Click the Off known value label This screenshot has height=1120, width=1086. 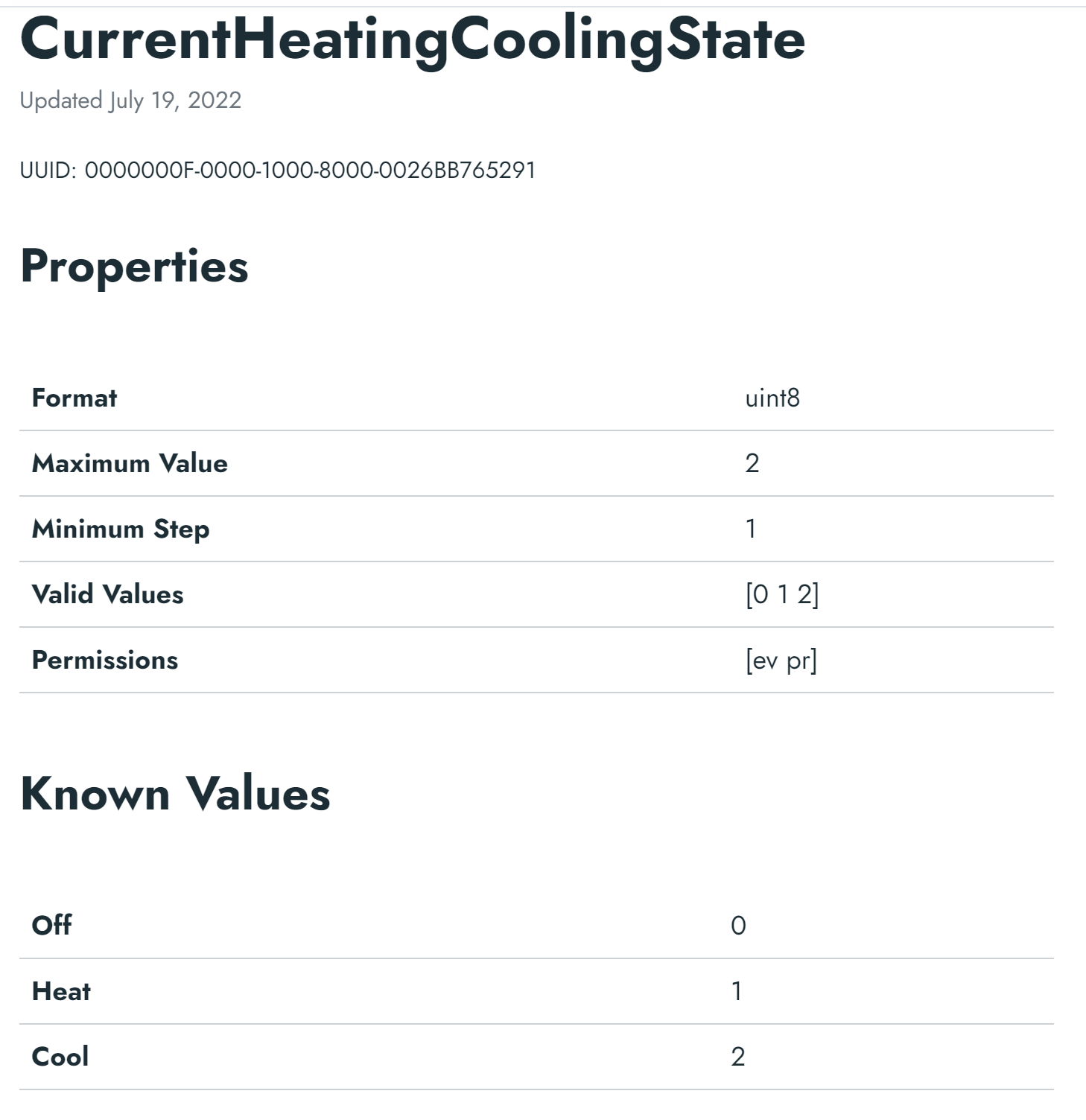click(x=51, y=926)
